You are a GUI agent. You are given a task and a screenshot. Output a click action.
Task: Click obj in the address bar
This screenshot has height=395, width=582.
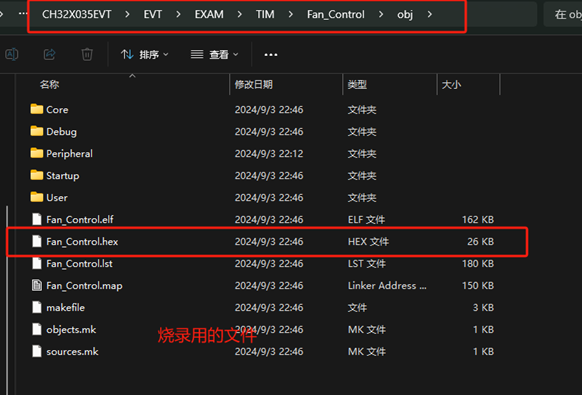[405, 14]
